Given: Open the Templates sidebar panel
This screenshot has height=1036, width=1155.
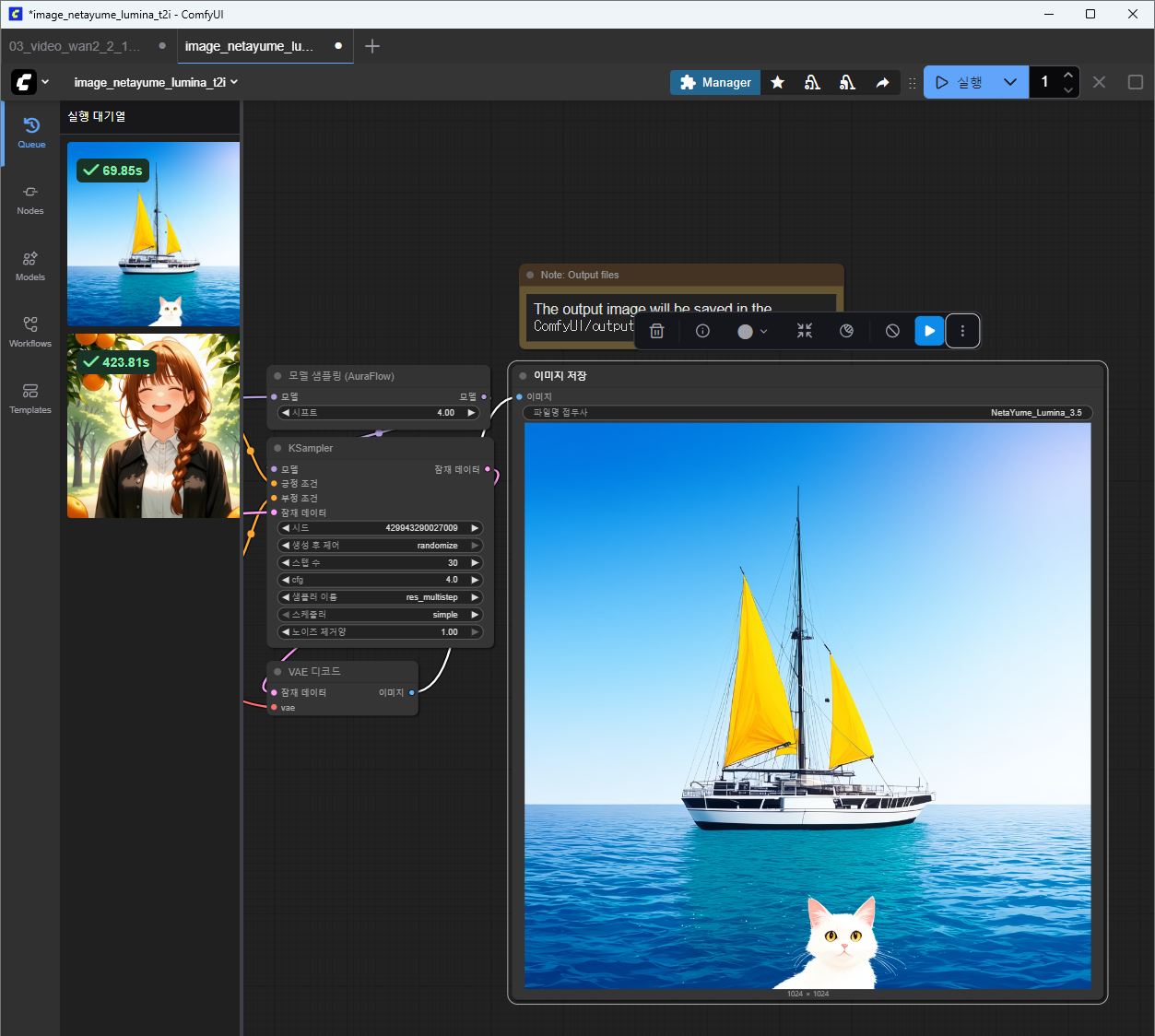Looking at the screenshot, I should click(x=30, y=398).
